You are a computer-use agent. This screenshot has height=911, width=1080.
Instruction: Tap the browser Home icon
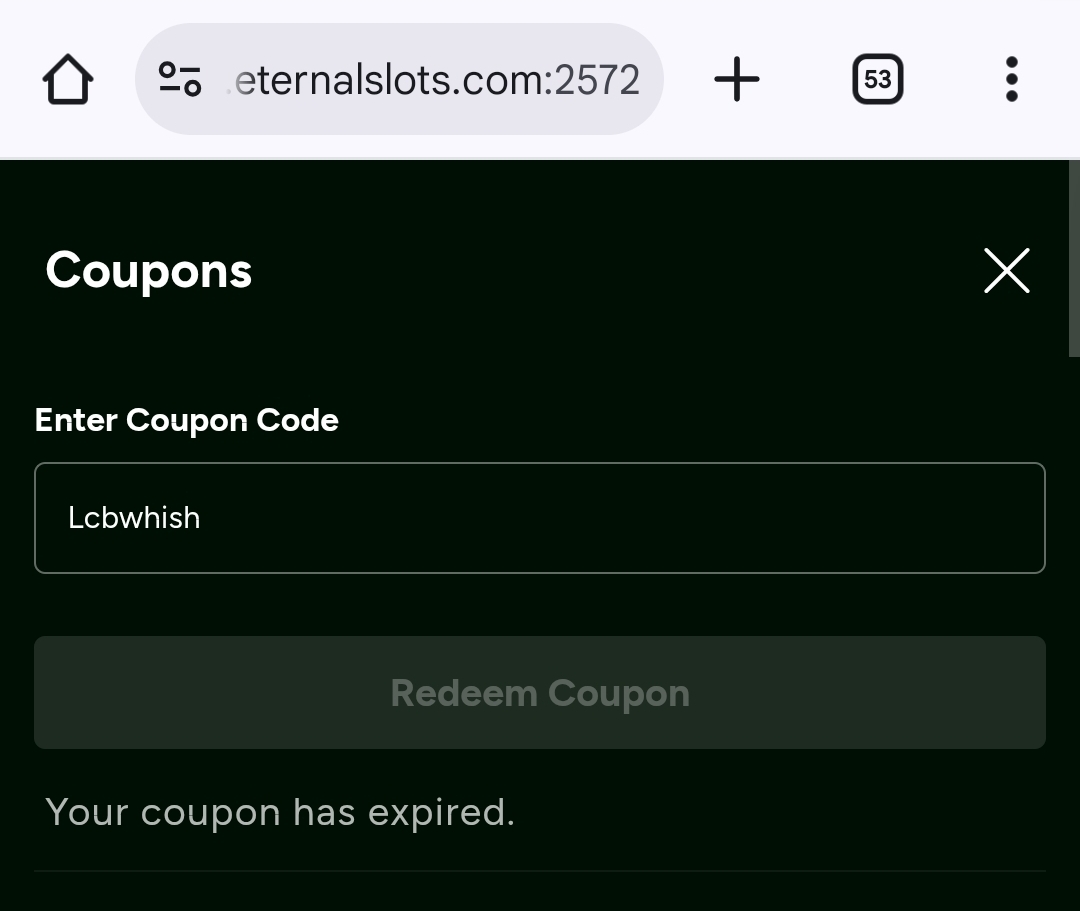pyautogui.click(x=68, y=80)
